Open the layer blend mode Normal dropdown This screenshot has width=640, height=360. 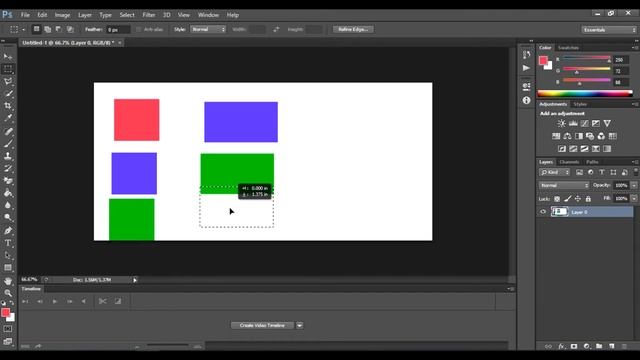[x=564, y=185]
